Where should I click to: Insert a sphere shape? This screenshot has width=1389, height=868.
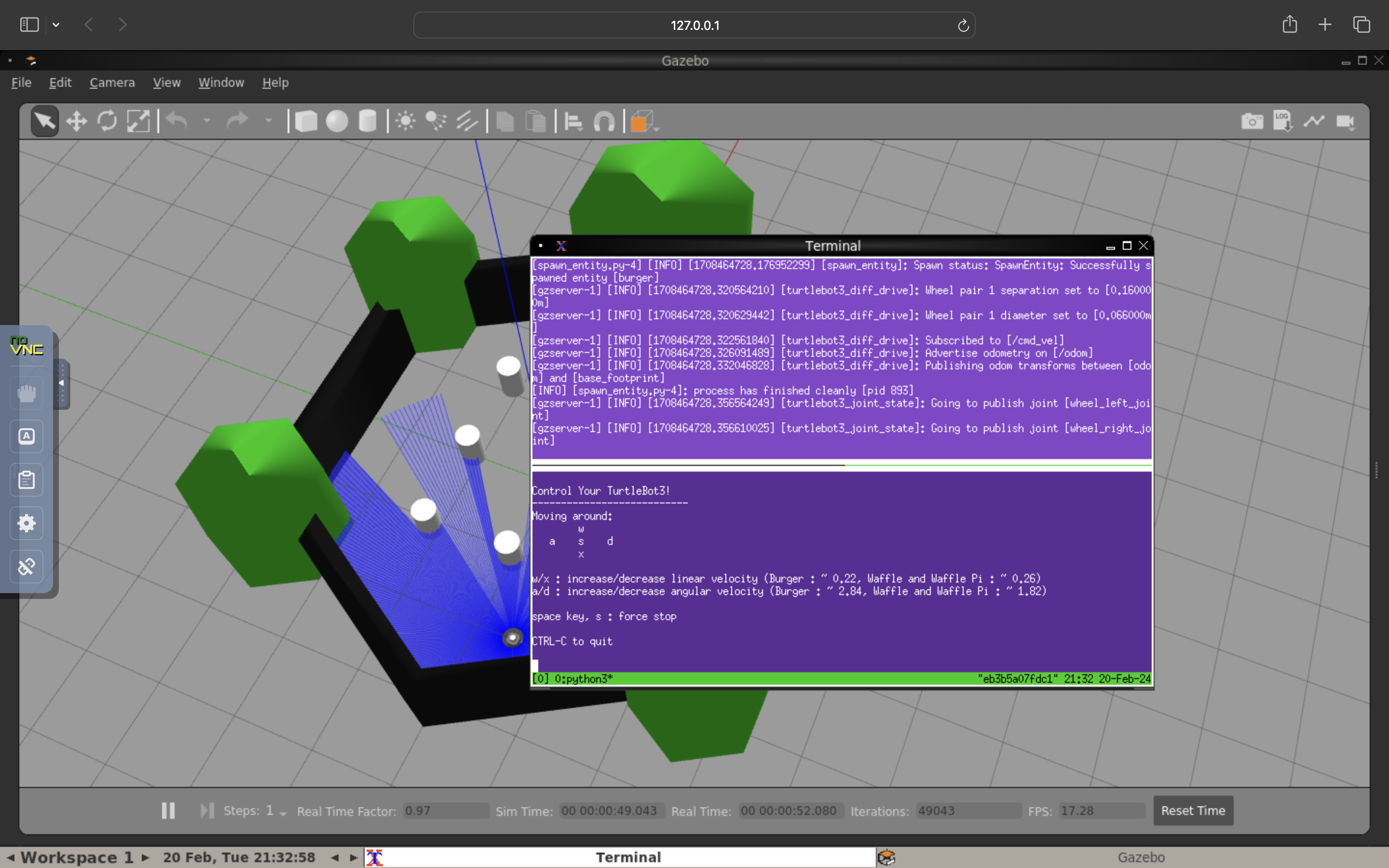pos(337,121)
